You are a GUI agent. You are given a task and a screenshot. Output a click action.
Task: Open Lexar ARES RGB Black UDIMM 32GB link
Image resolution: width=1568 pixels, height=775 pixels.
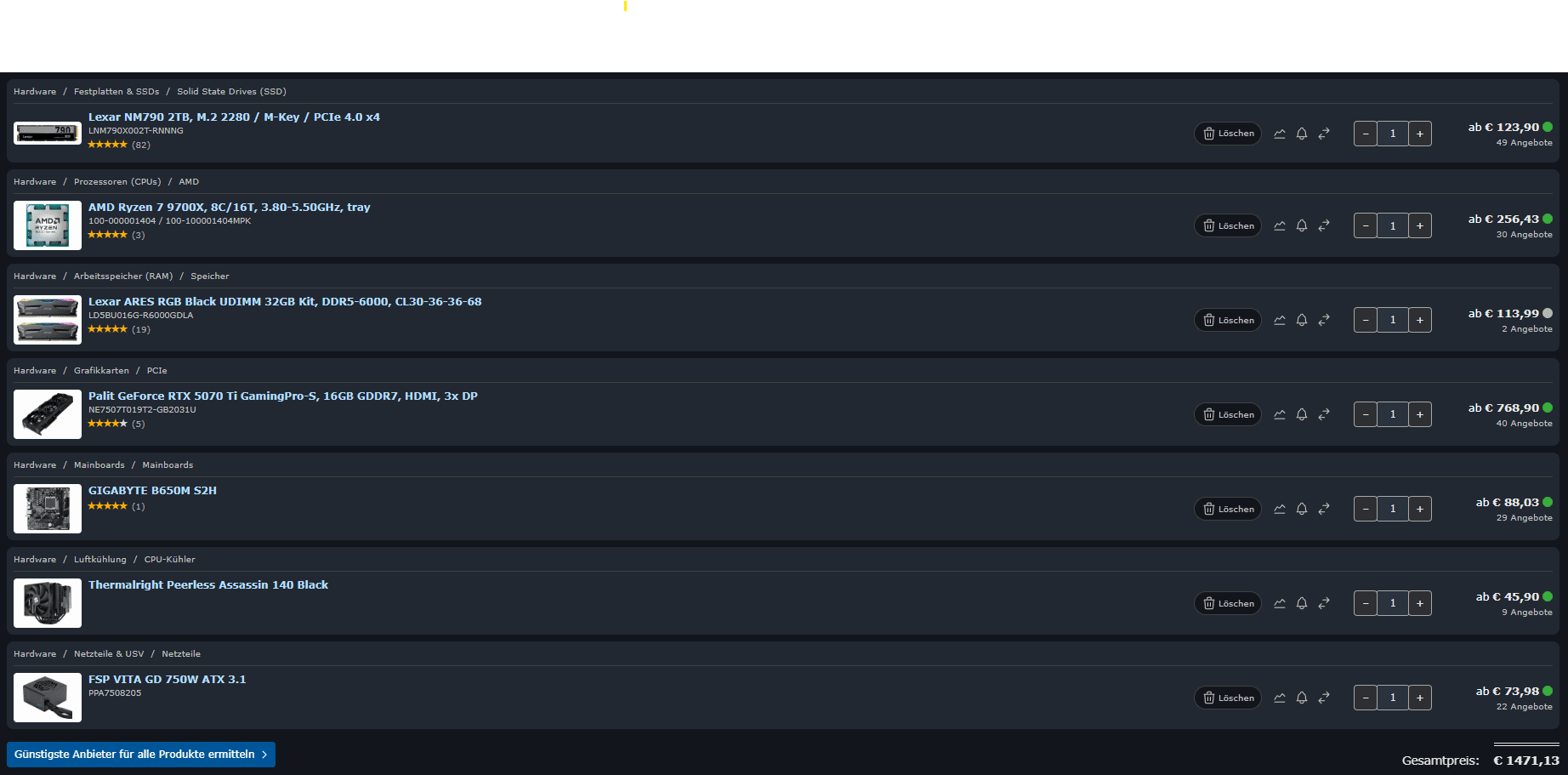pyautogui.click(x=285, y=302)
